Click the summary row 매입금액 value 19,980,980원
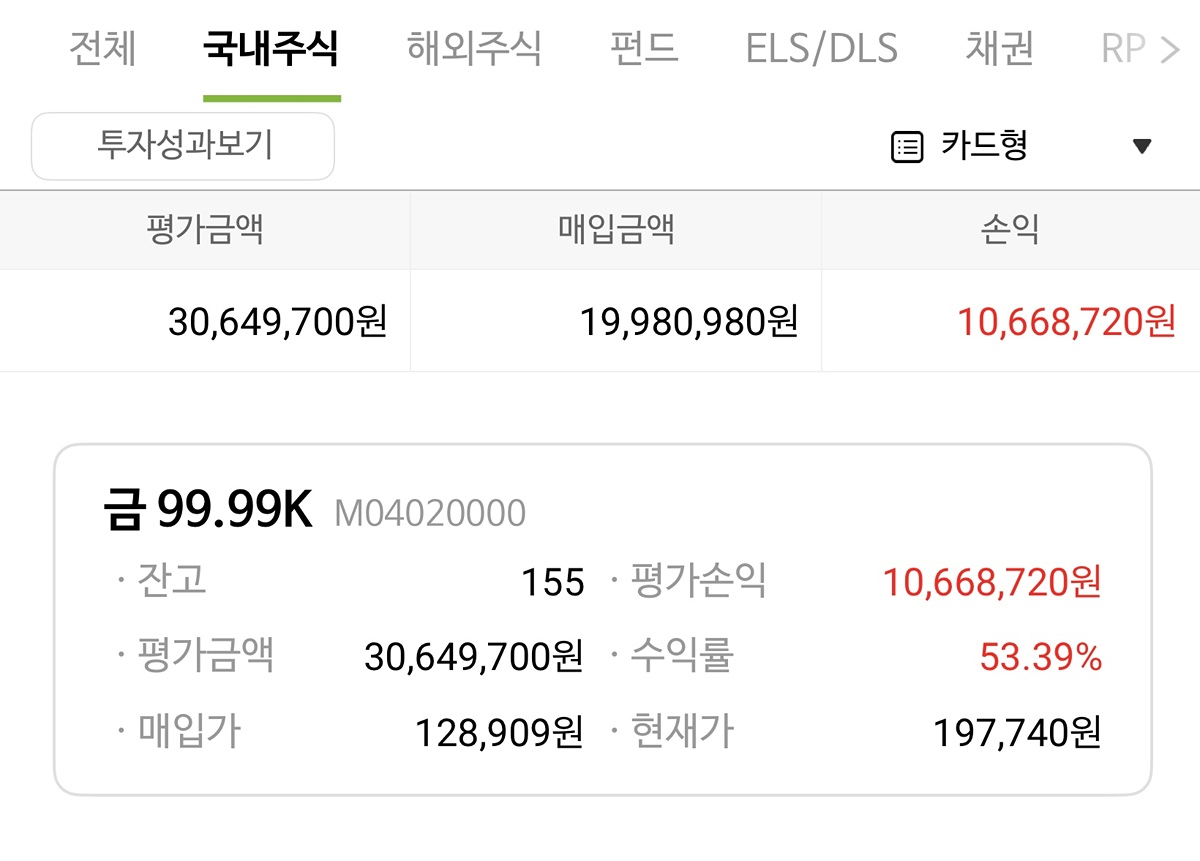Image resolution: width=1200 pixels, height=861 pixels. (689, 322)
